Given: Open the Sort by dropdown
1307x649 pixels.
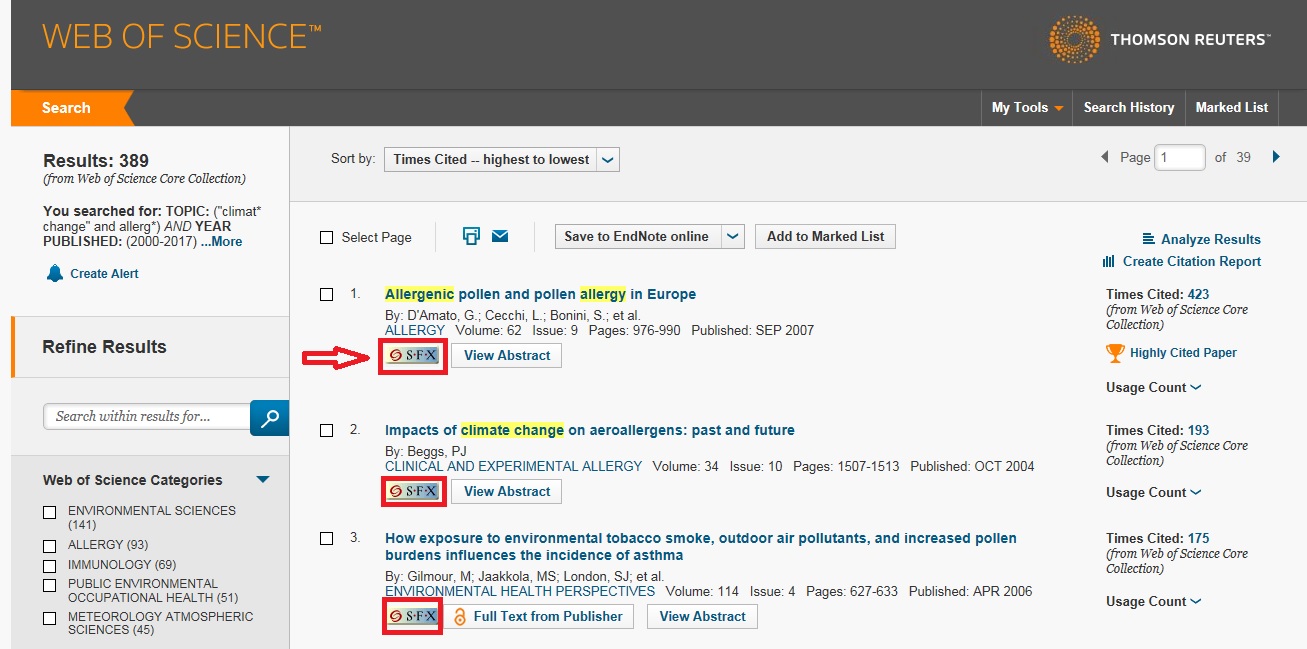Looking at the screenshot, I should point(502,159).
